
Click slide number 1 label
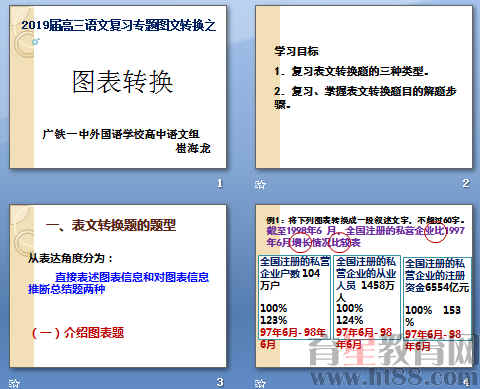pos(220,183)
